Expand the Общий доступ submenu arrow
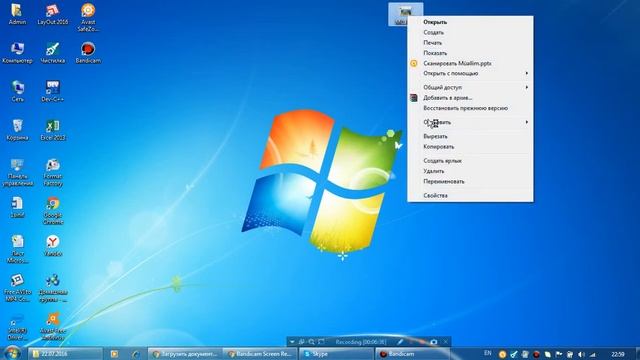 pos(527,87)
